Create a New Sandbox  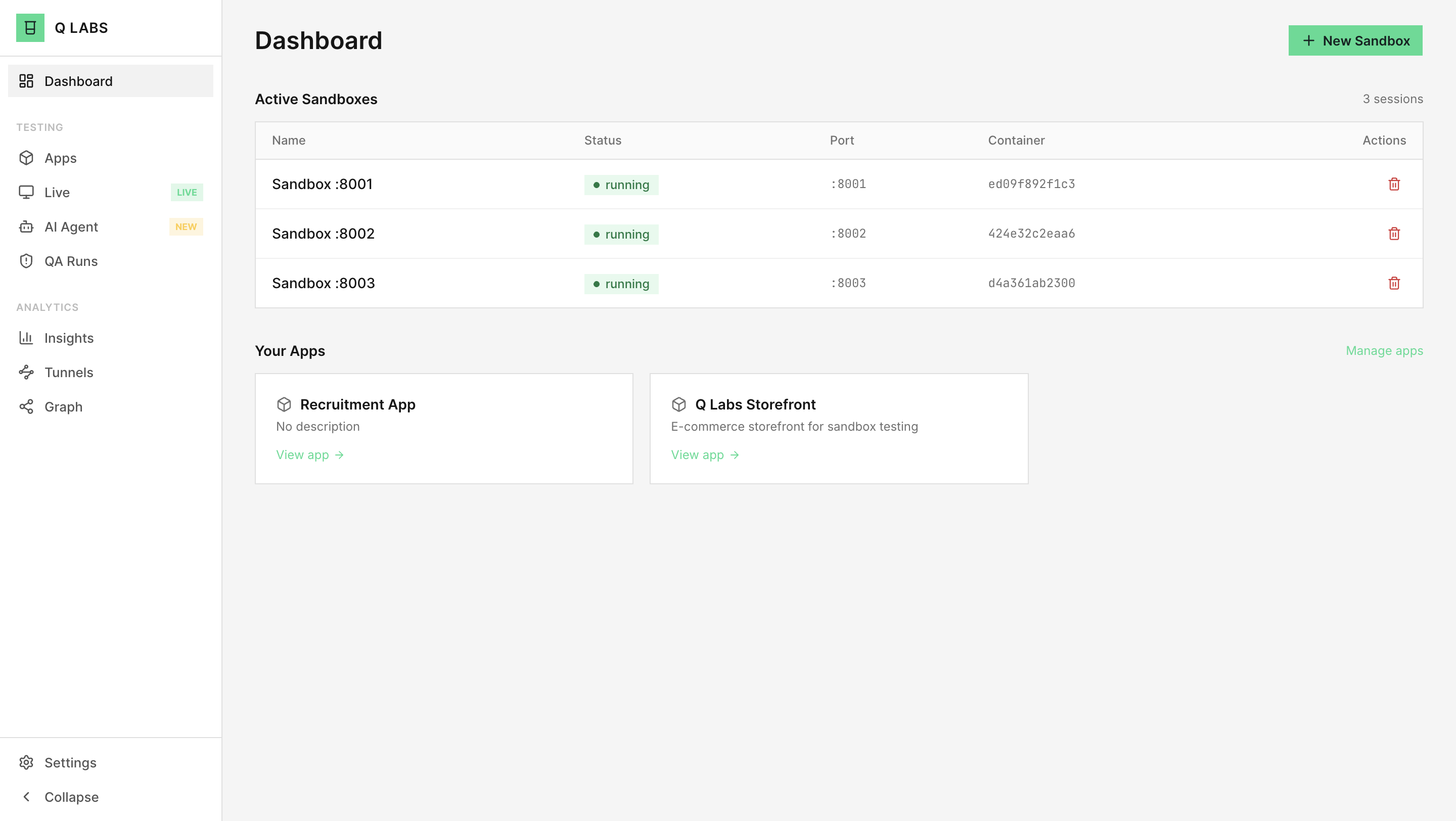[x=1355, y=40]
